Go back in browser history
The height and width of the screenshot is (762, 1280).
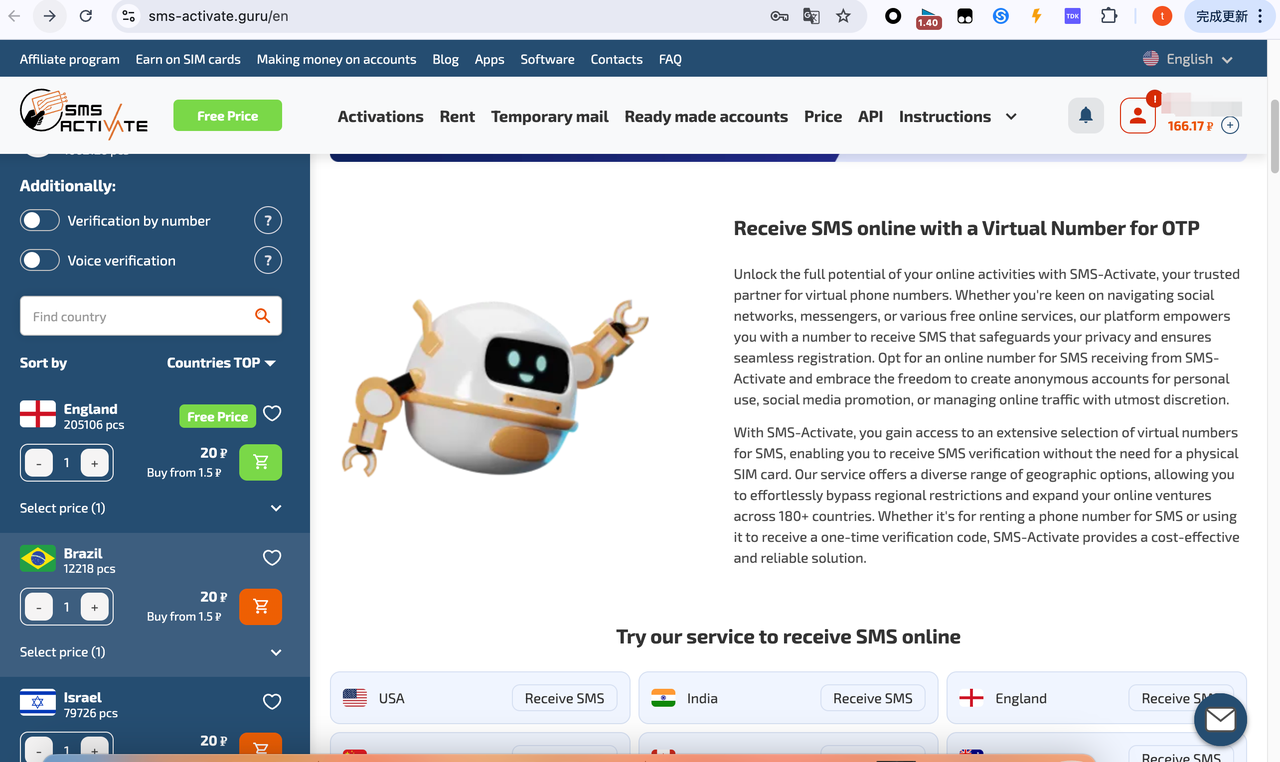14,16
